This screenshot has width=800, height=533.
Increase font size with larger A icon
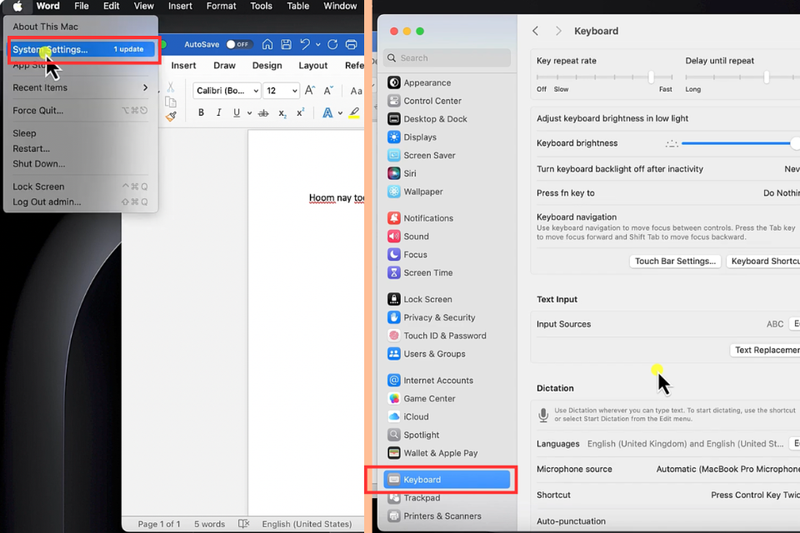coord(310,91)
